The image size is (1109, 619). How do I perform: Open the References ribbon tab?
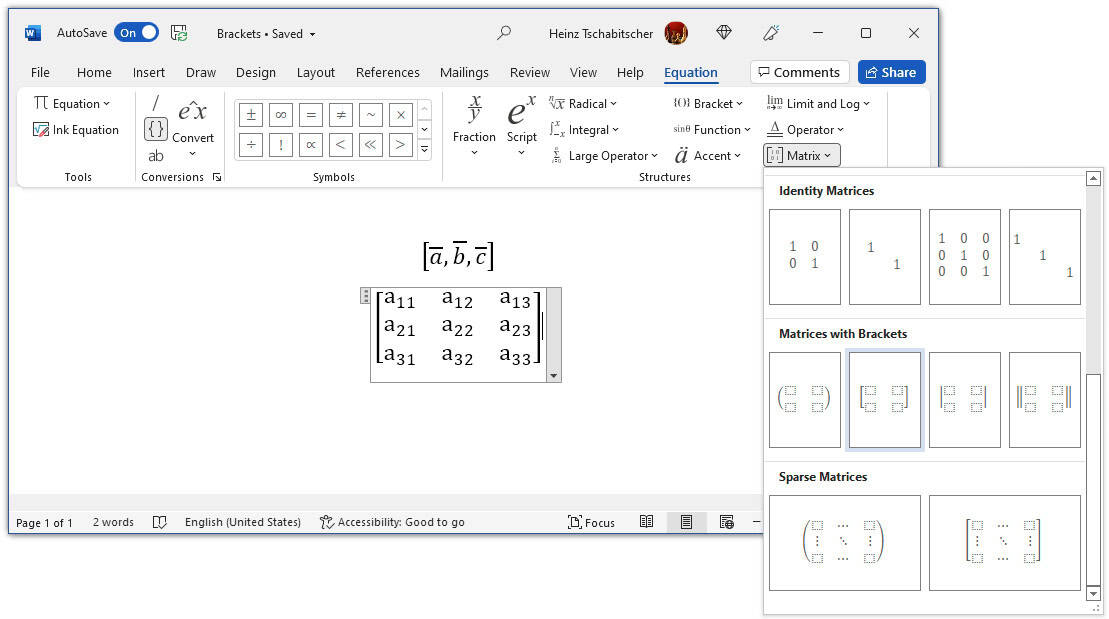[388, 72]
